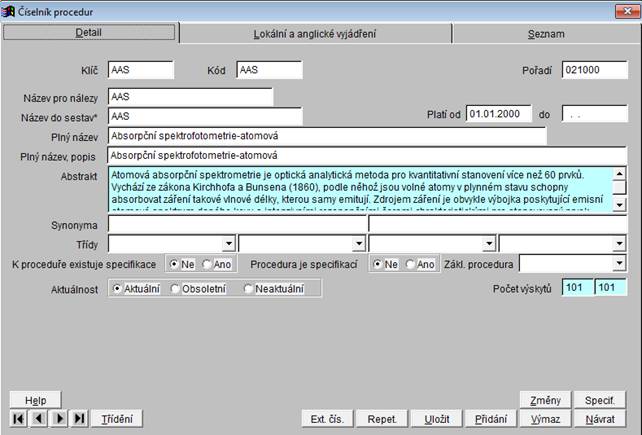Select Obsoletní radio in Aktuálnost
The width and height of the screenshot is (642, 435).
176,288
